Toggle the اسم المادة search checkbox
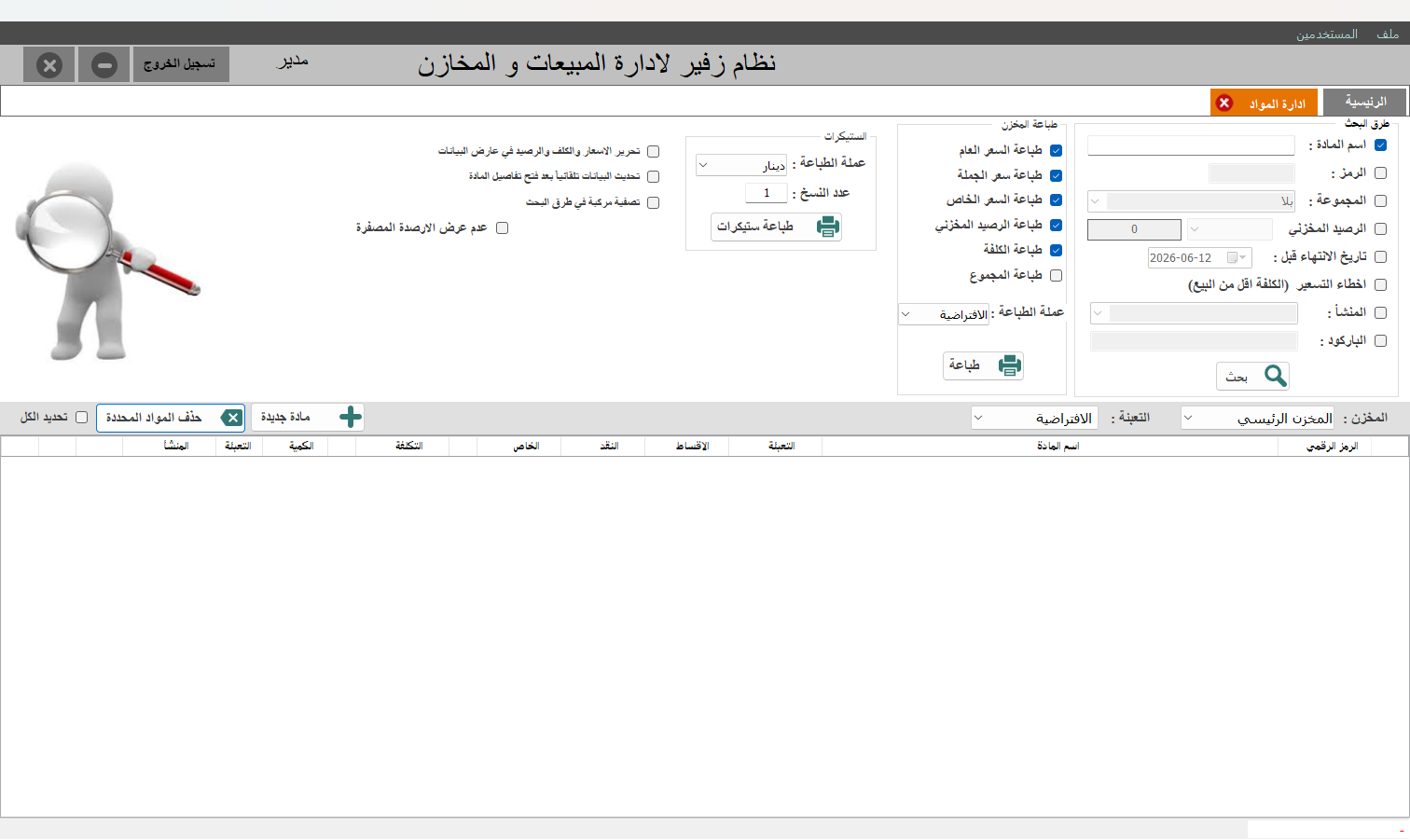Viewport: 1410px width, 840px height. pos(1380,145)
